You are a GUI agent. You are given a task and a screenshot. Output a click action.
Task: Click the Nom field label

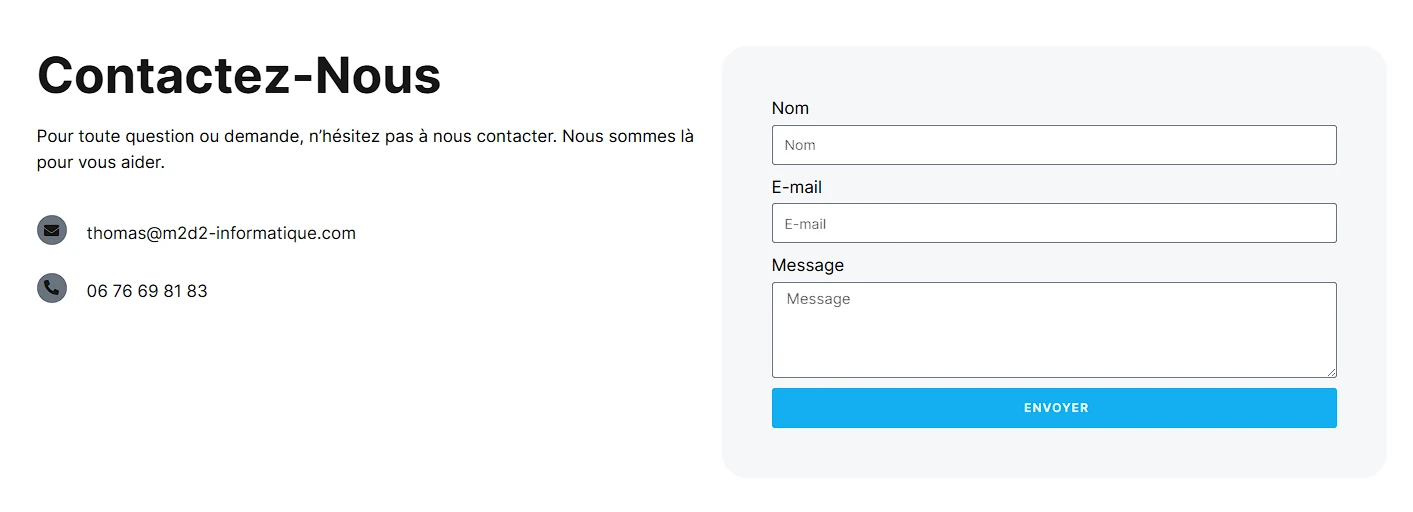pos(790,108)
